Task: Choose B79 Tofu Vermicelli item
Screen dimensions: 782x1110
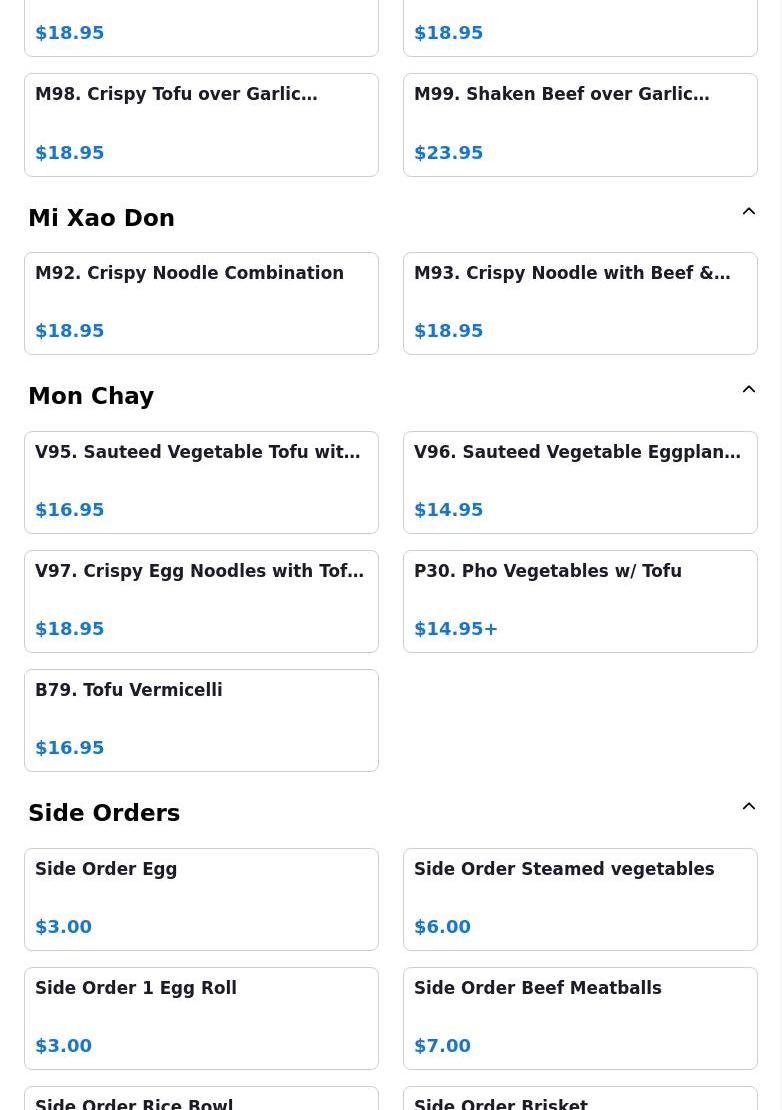Action: (x=201, y=720)
